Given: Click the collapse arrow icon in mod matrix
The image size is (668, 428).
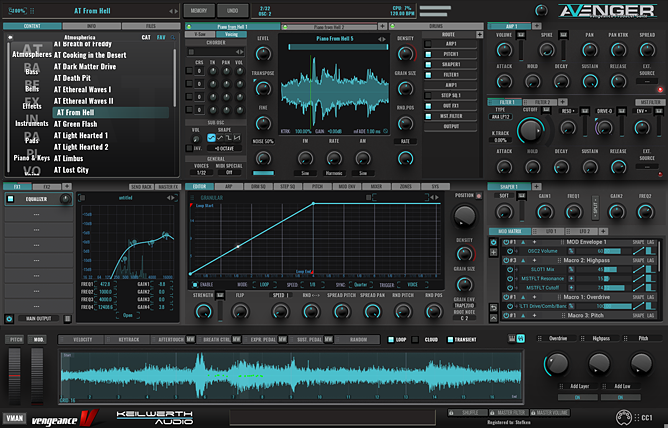Looking at the screenshot, I should [493, 318].
